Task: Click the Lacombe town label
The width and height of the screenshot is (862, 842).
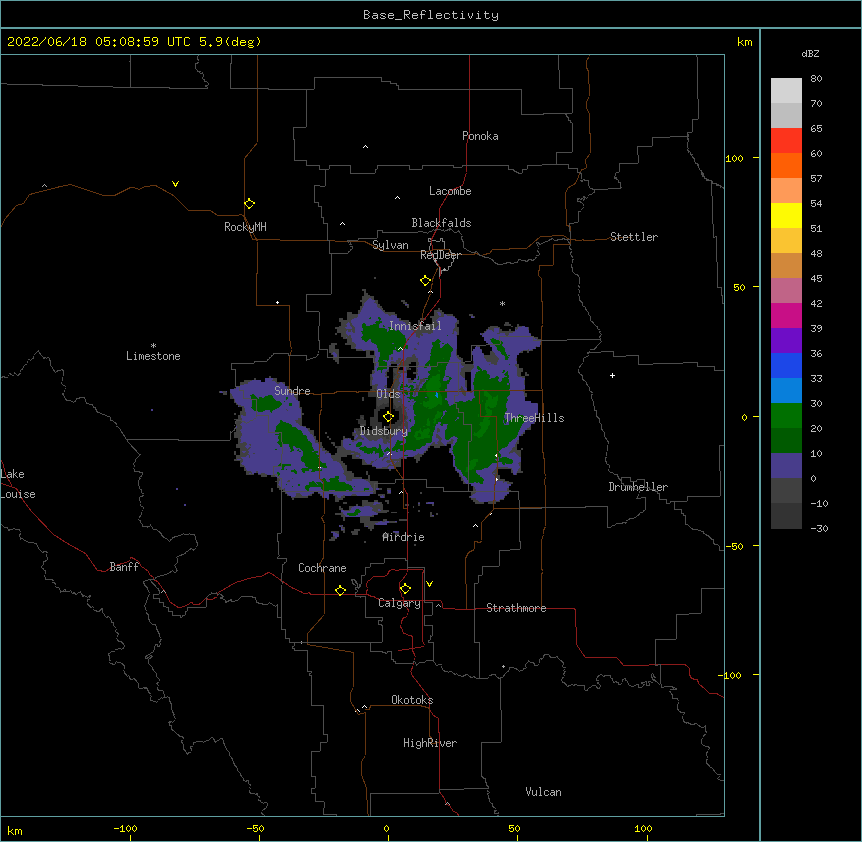Action: (450, 191)
